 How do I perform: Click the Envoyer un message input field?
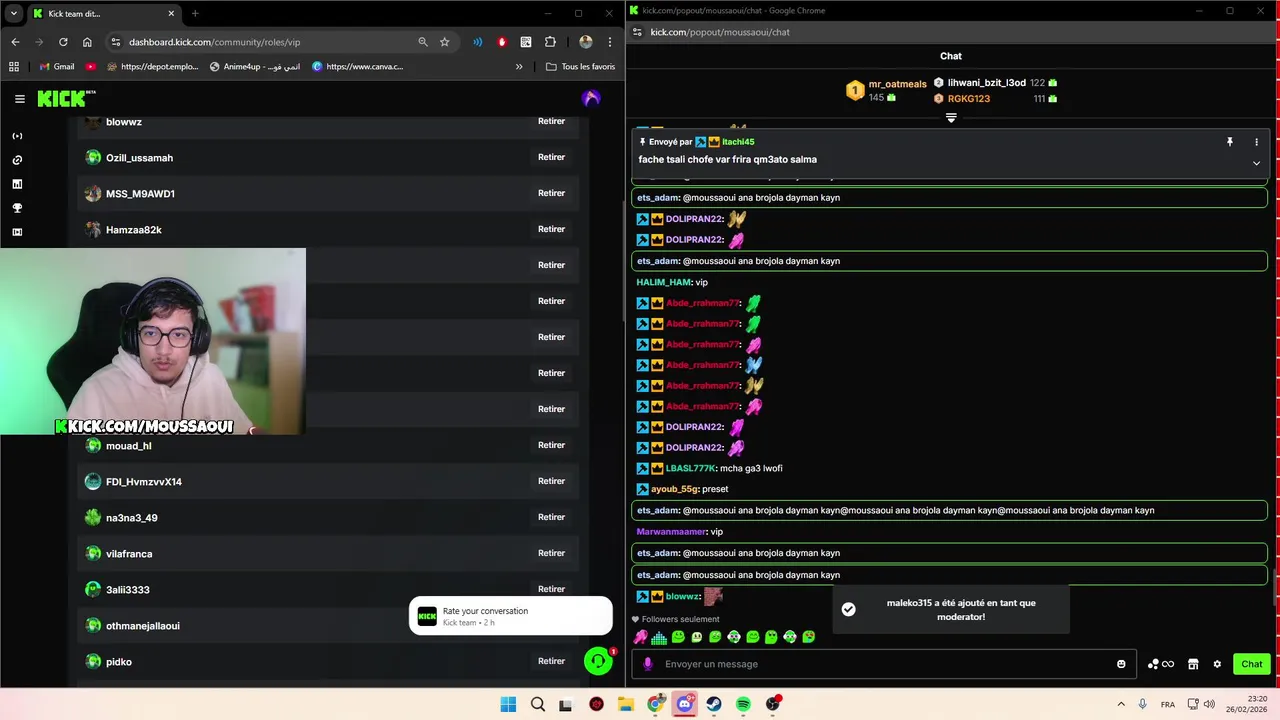tap(885, 664)
